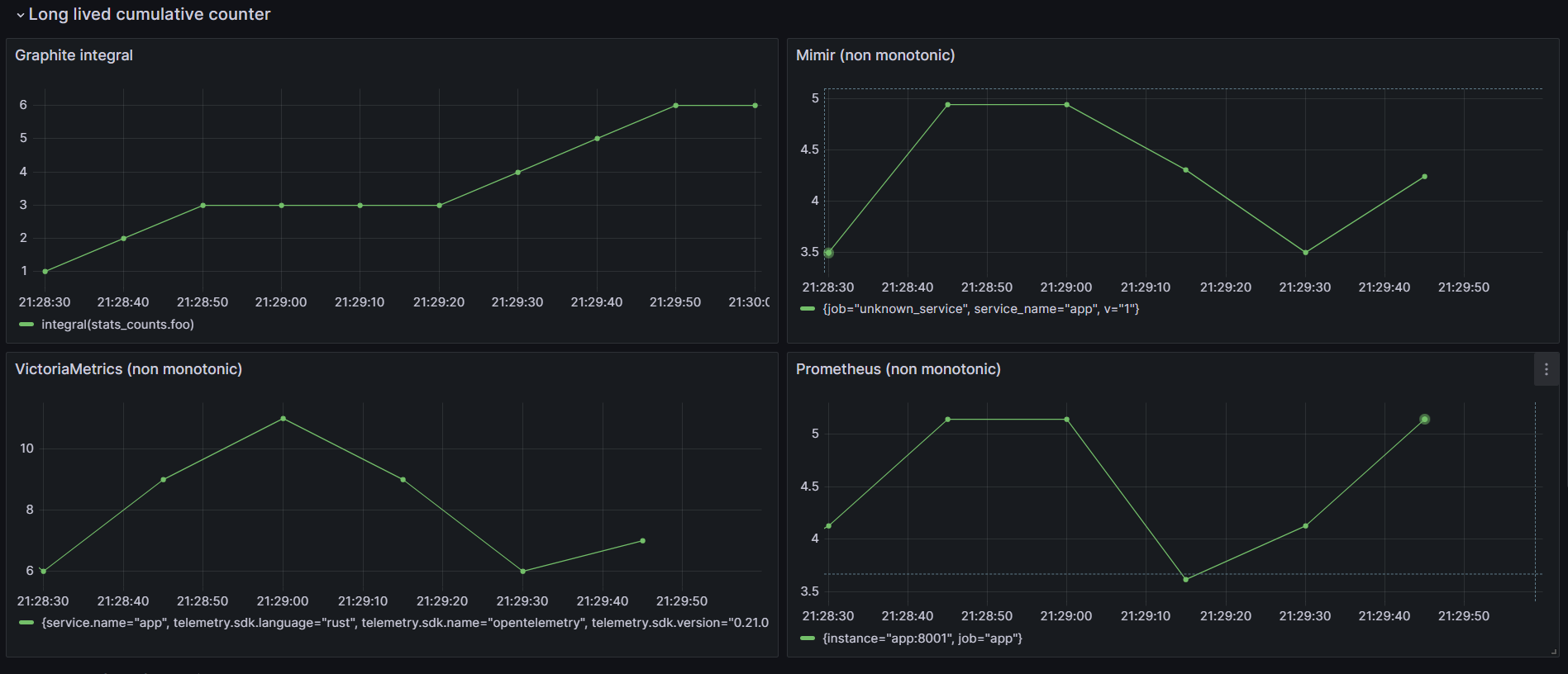Toggle the integral(stats_counts.foo) legend series
Viewport: 1568px width, 674px height.
pyautogui.click(x=117, y=325)
